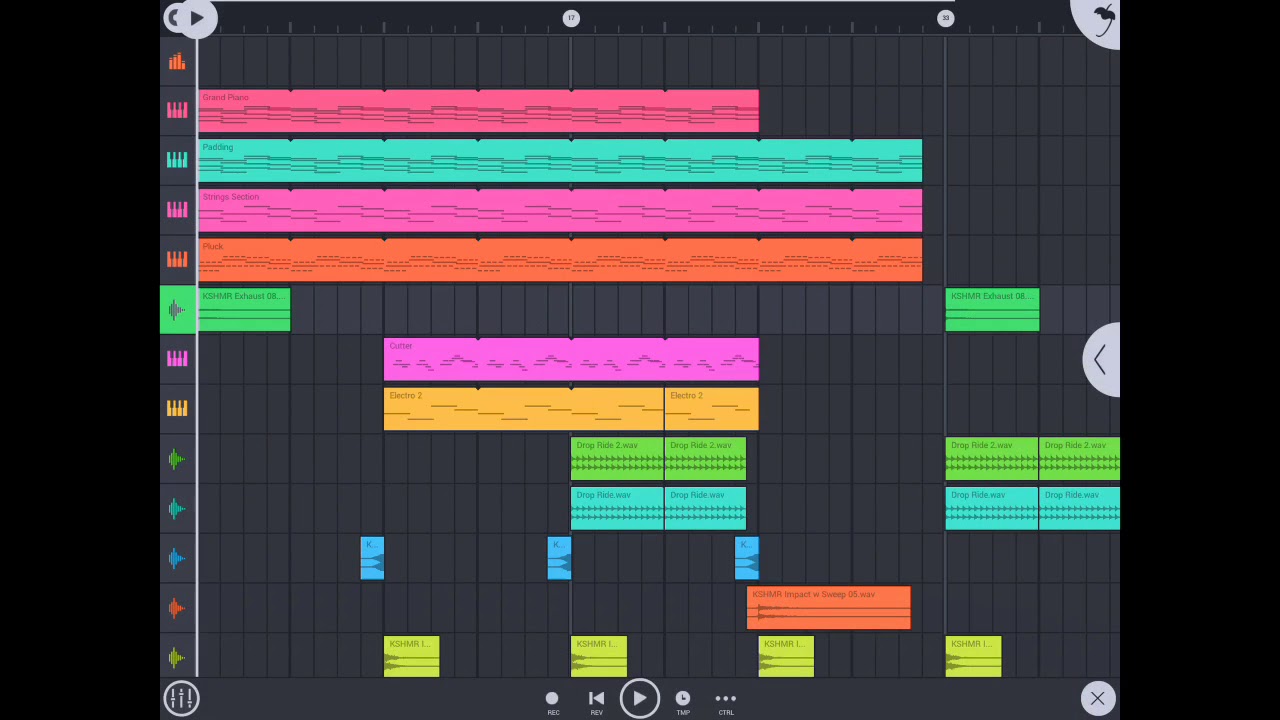This screenshot has width=1280, height=720.
Task: Open the FL Studio logo menu
Action: coord(1100,18)
